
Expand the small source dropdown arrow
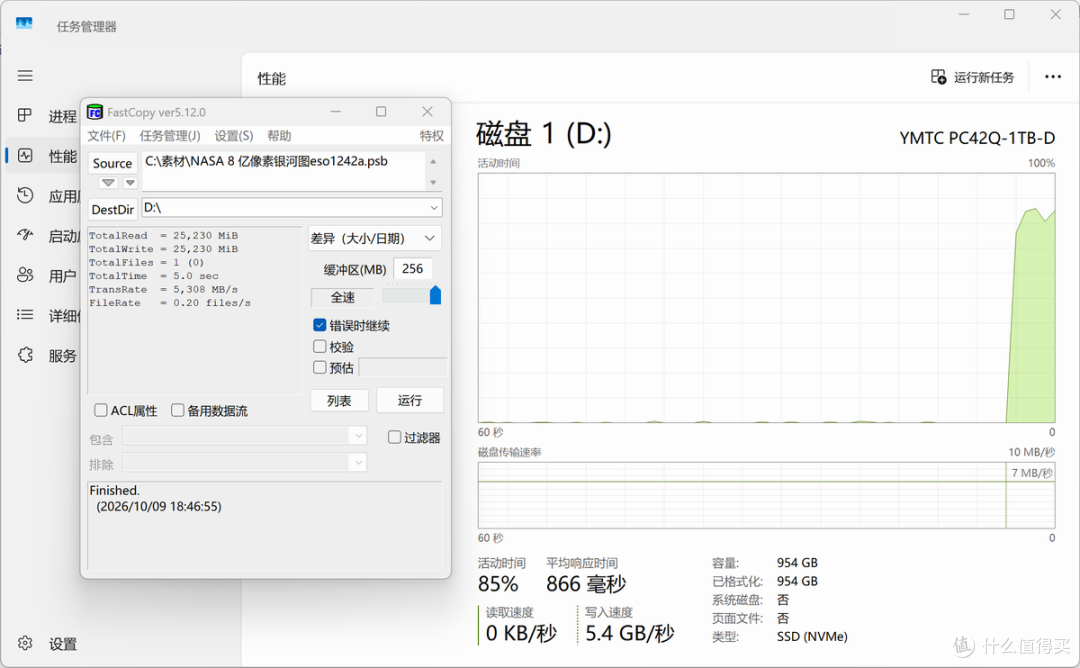[130, 182]
